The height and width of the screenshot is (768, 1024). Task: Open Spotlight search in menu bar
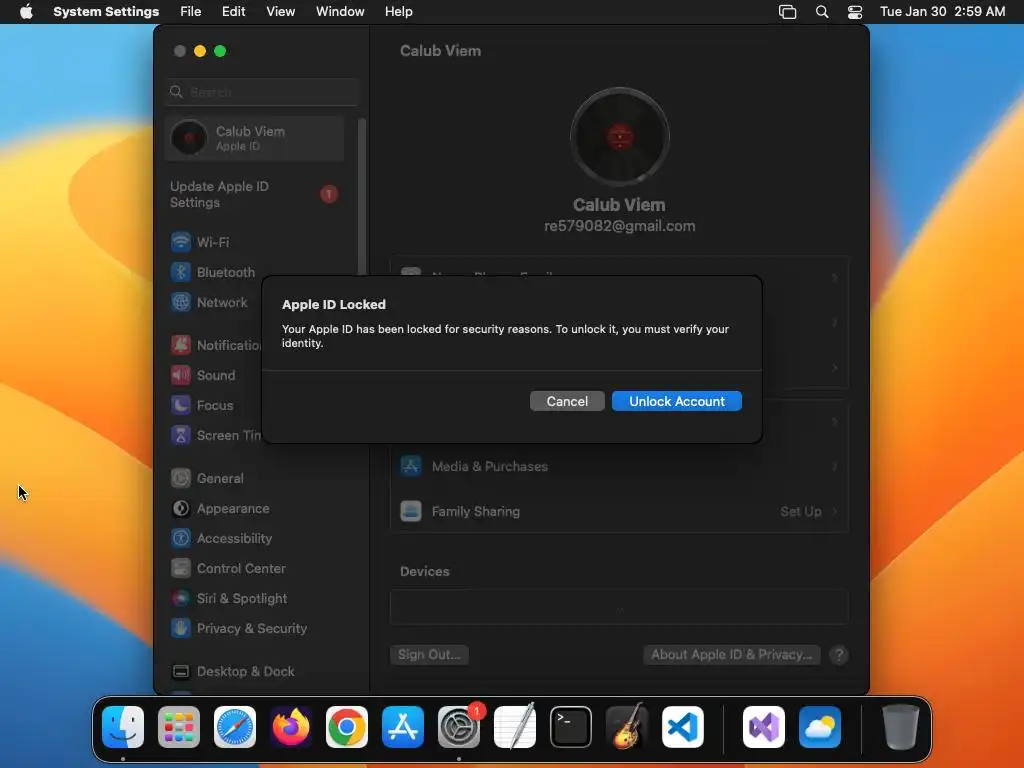822,12
